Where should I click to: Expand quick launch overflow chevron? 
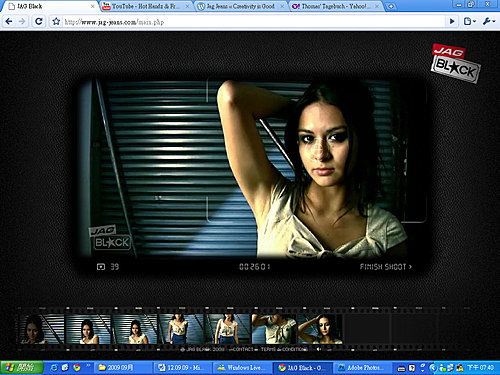[88, 366]
